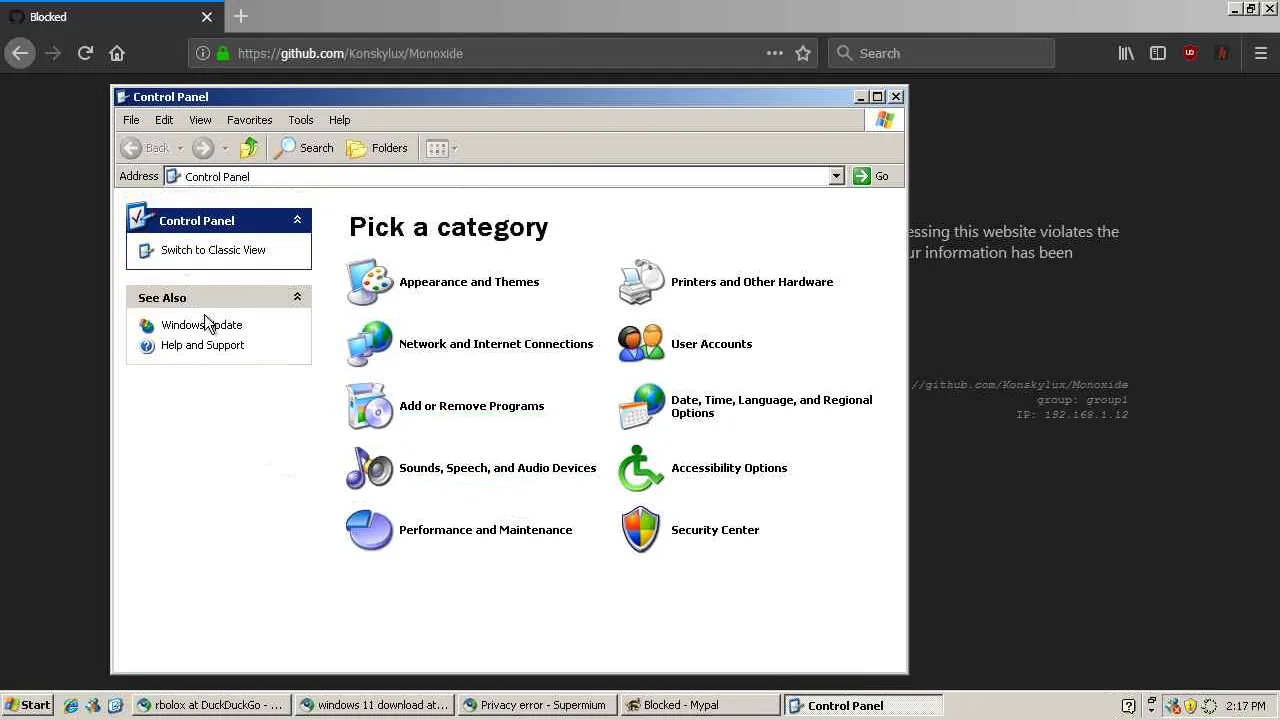This screenshot has width=1280, height=720.
Task: Click the Windows Update globe icon
Action: (x=147, y=325)
